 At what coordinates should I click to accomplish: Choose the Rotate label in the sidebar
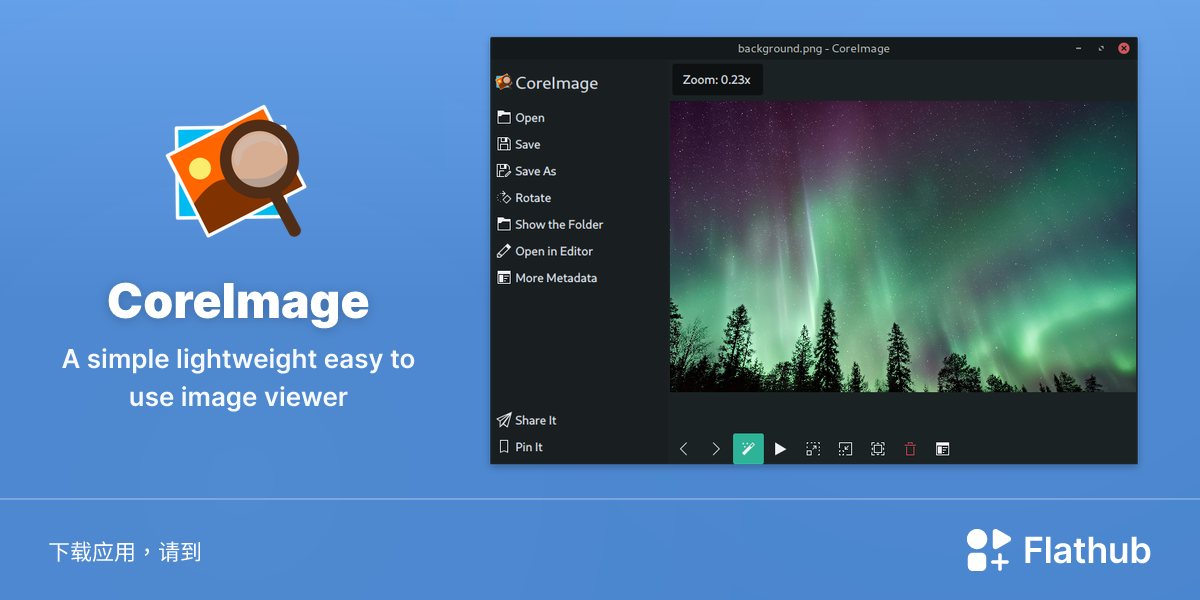pos(533,198)
